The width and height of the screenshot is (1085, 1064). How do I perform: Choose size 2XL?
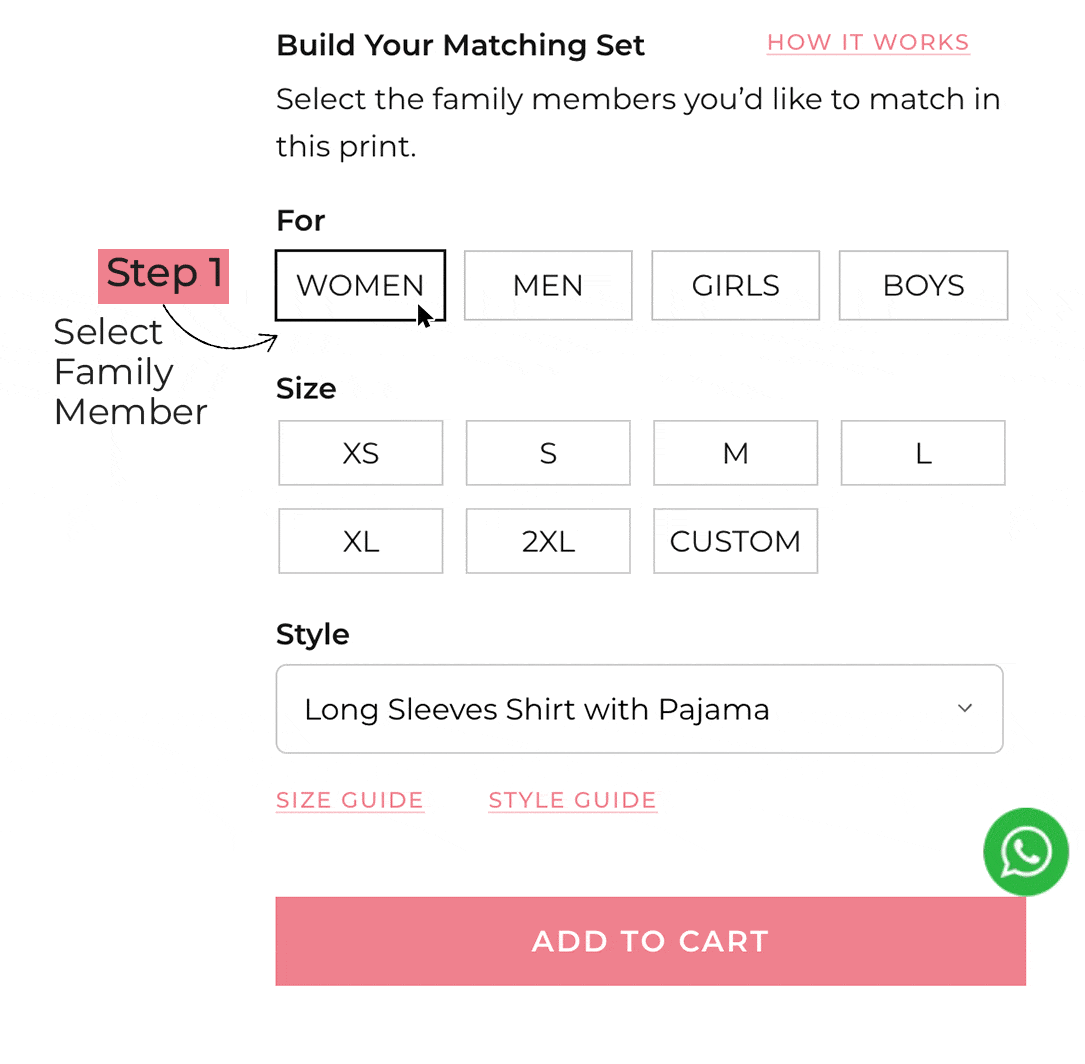point(548,541)
